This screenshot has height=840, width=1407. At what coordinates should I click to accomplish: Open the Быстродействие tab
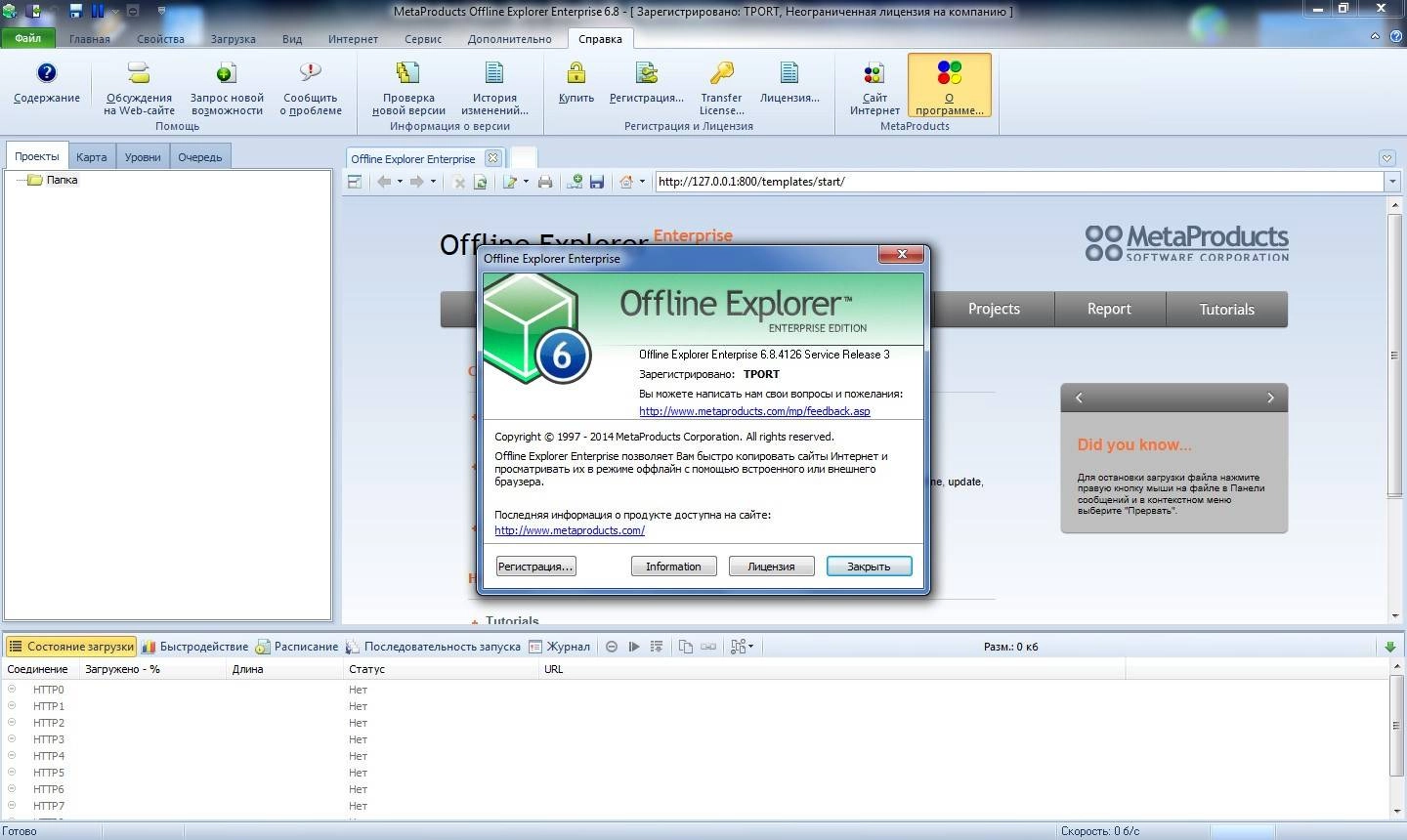point(194,647)
